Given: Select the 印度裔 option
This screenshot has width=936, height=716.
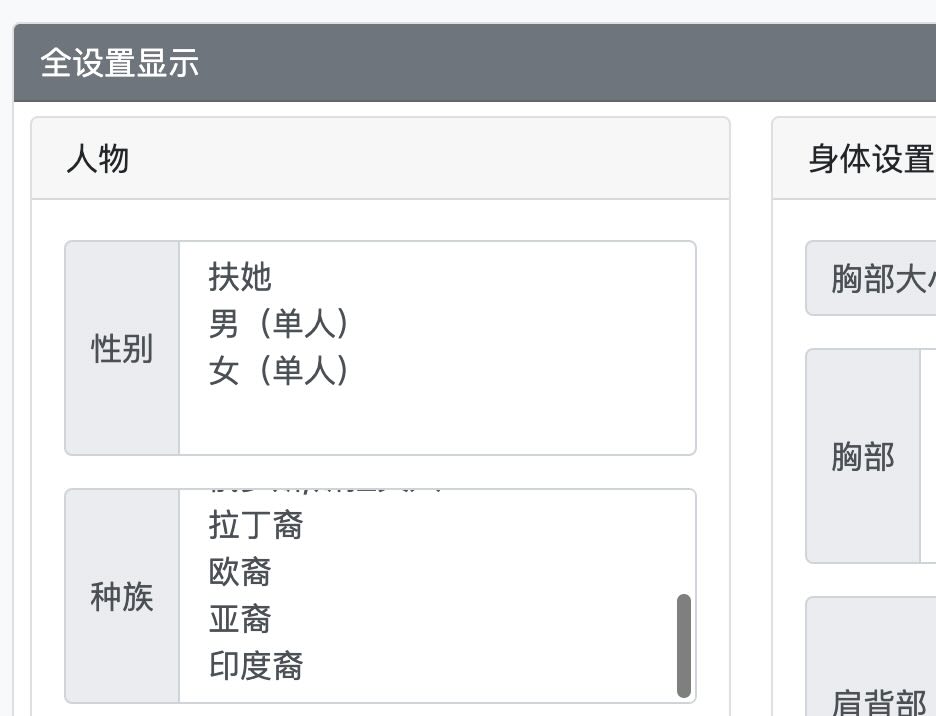Looking at the screenshot, I should click(256, 667).
